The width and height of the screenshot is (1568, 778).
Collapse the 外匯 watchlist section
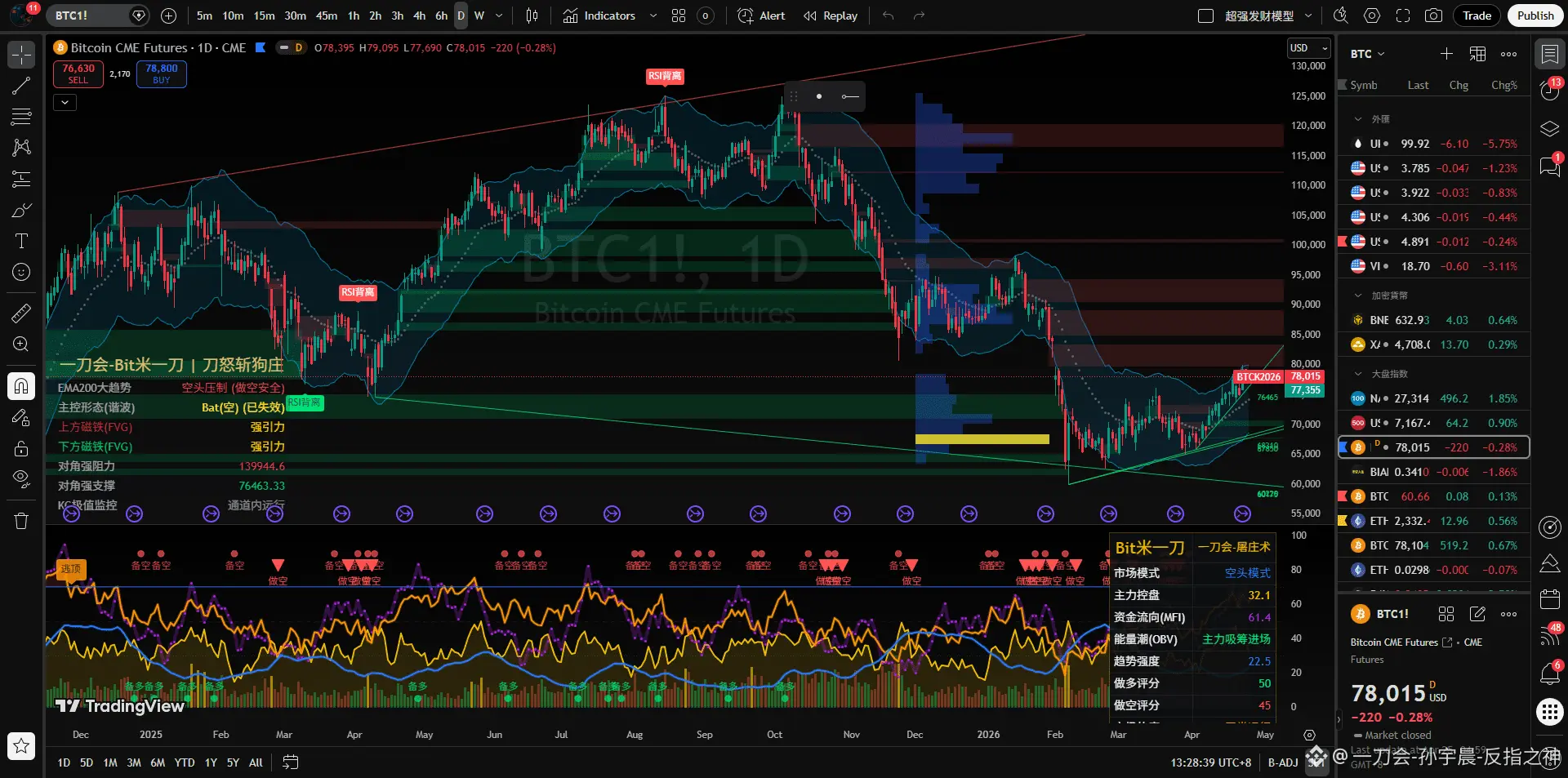point(1358,119)
